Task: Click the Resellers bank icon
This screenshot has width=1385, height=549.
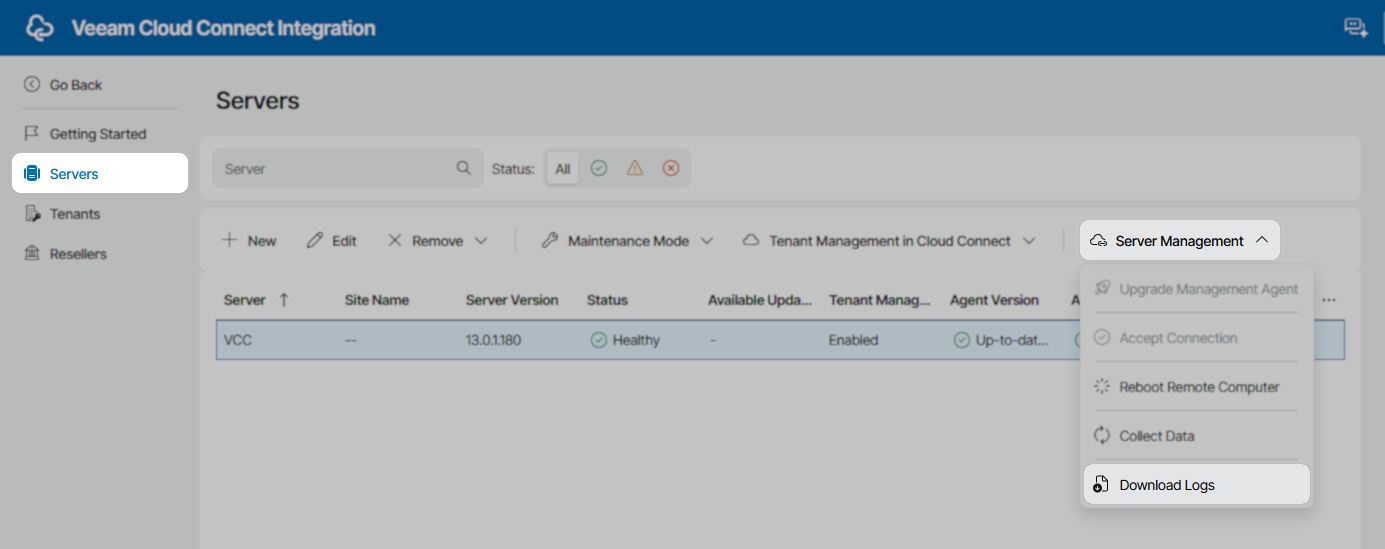Action: (x=31, y=253)
